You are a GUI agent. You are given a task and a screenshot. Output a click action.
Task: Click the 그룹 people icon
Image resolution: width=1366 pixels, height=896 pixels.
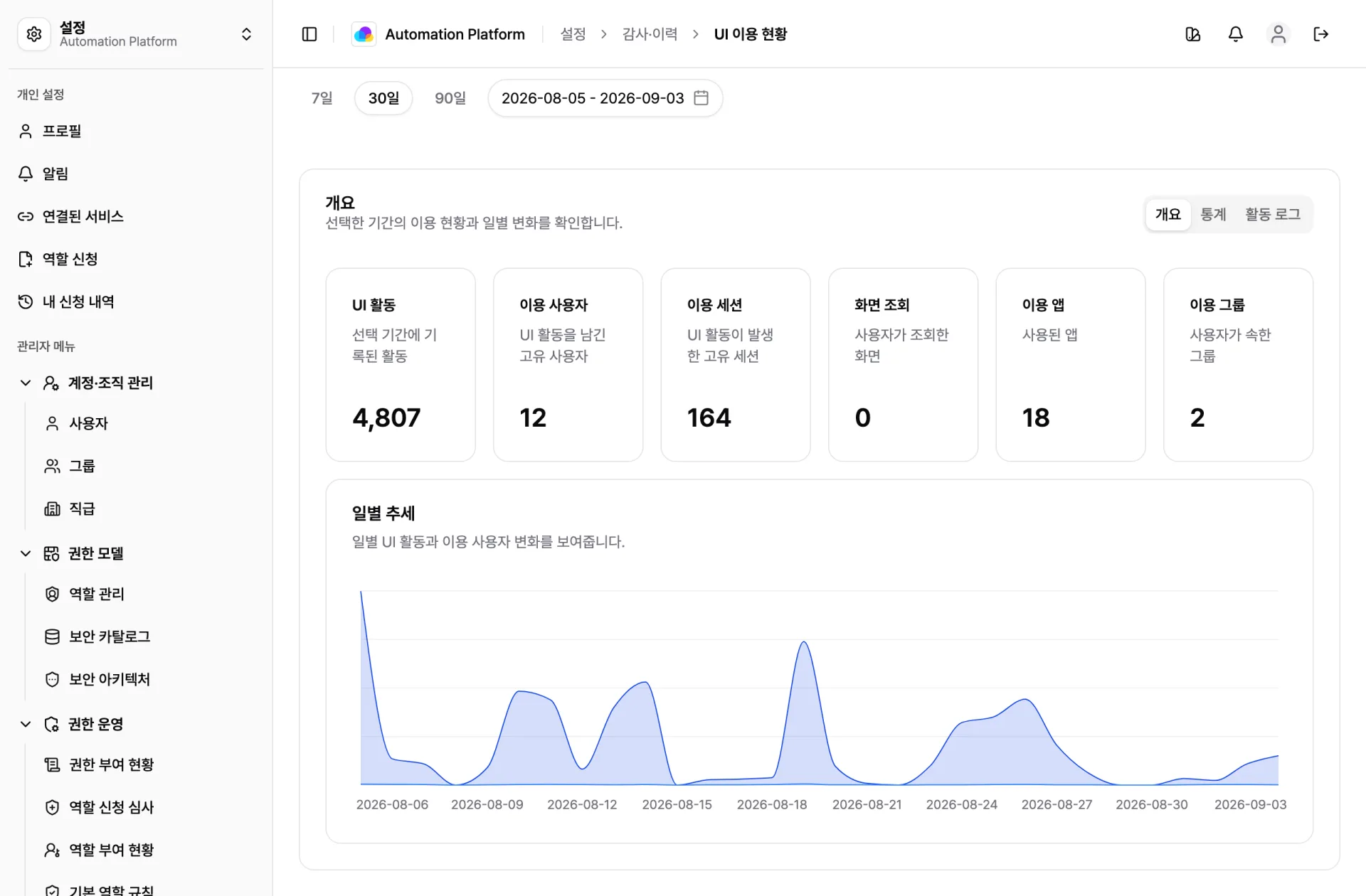tap(52, 466)
